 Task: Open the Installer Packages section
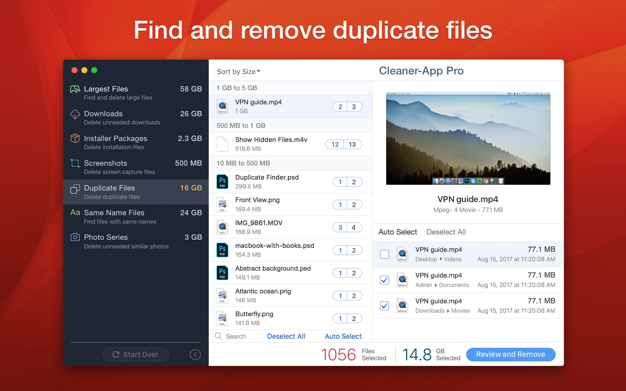[x=136, y=142]
